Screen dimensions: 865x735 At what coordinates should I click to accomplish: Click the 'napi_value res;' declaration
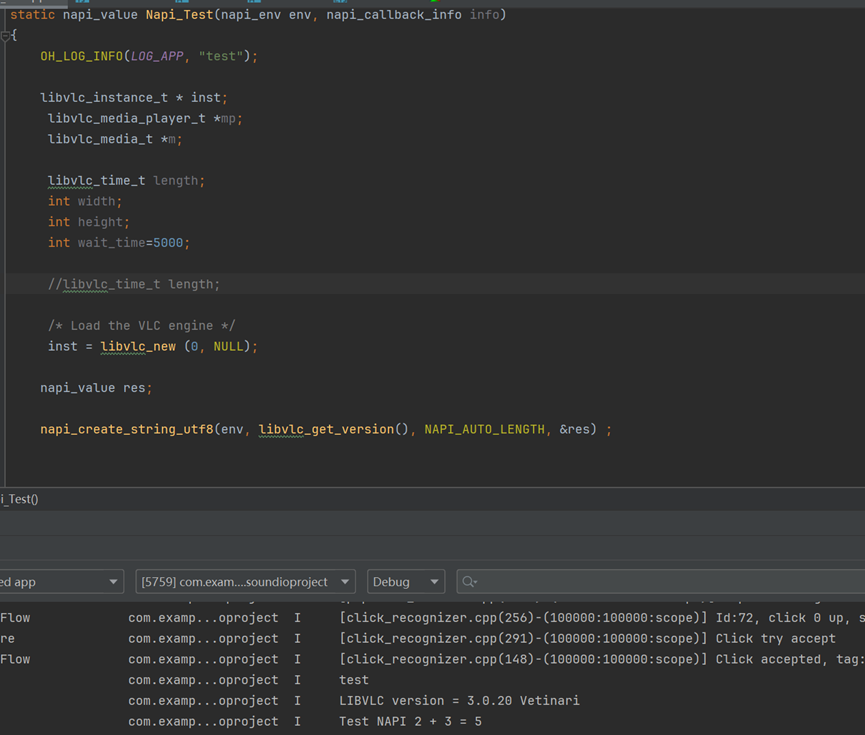point(96,388)
